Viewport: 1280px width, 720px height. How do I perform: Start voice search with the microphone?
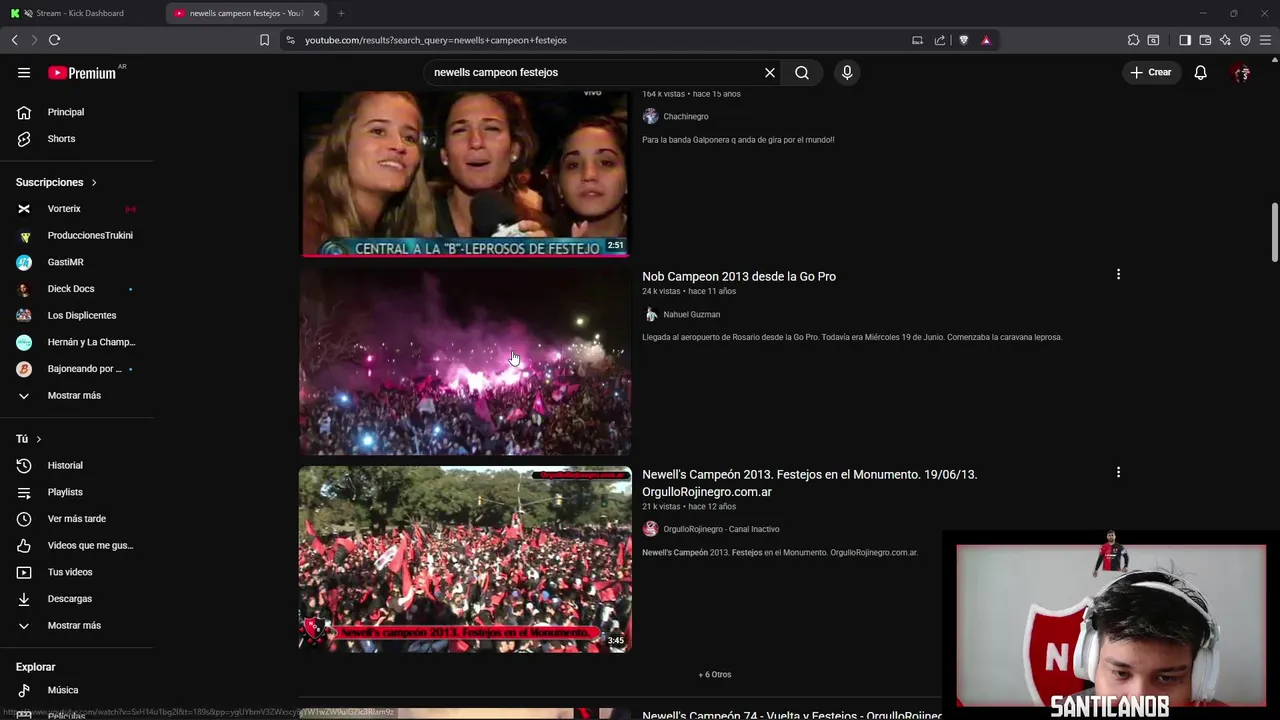847,72
